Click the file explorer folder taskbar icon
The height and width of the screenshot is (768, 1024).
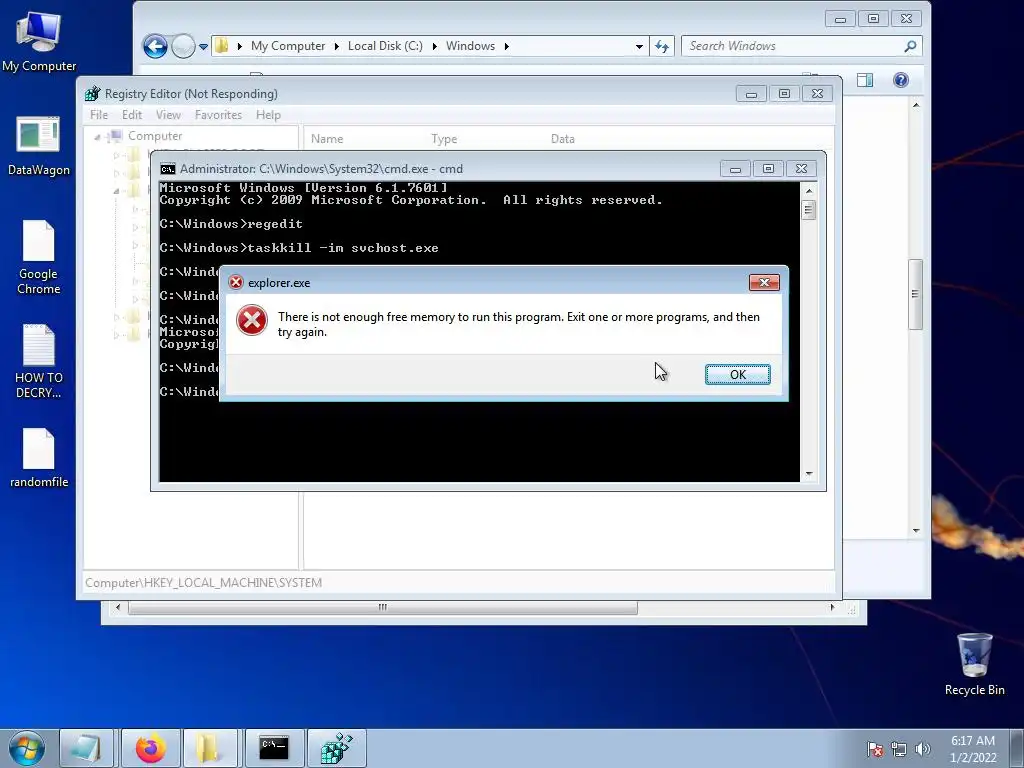tap(208, 748)
